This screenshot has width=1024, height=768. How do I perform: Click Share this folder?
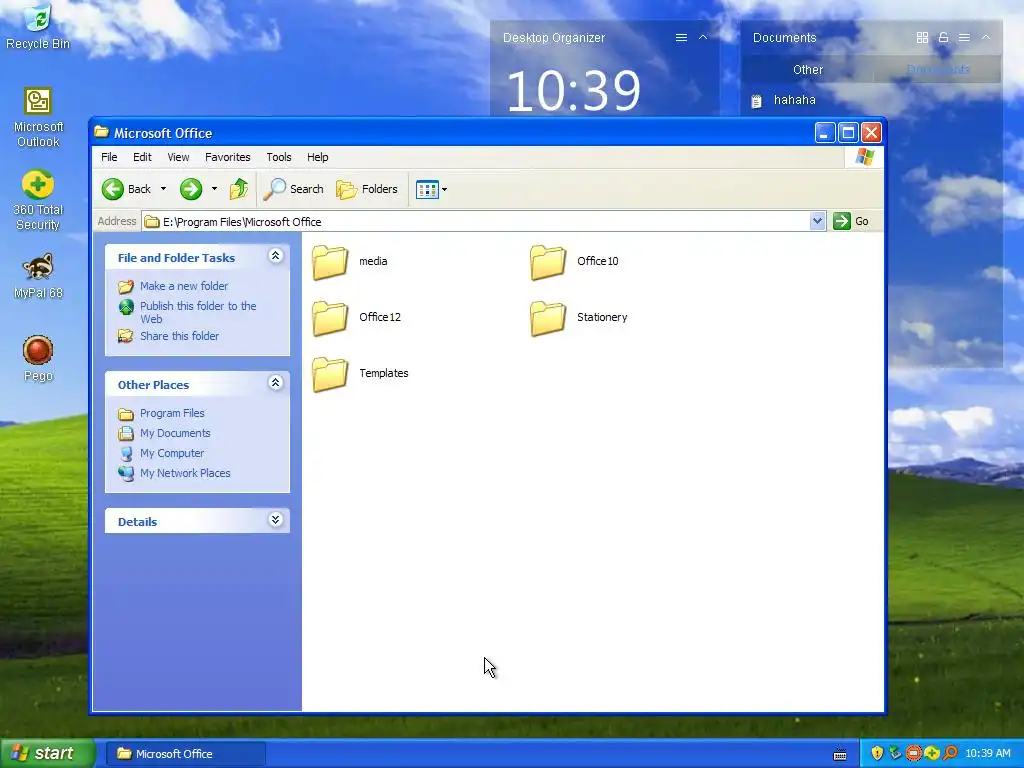(179, 336)
